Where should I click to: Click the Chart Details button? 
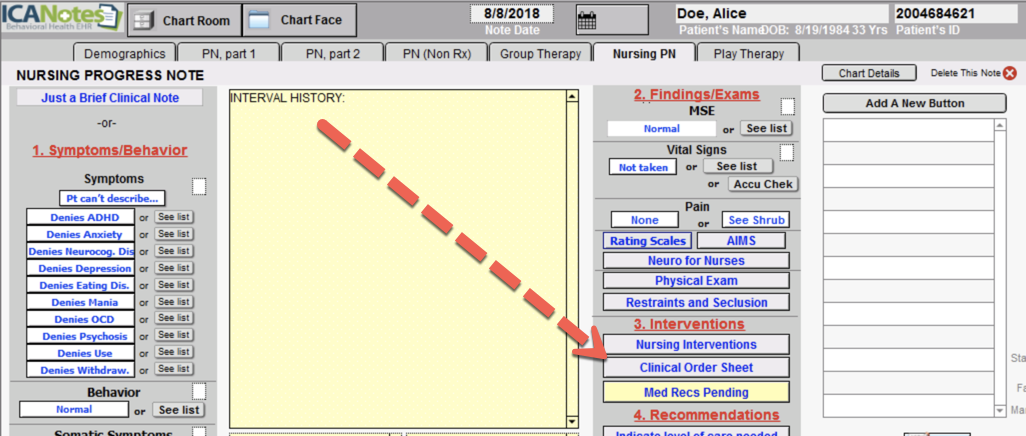(x=869, y=73)
